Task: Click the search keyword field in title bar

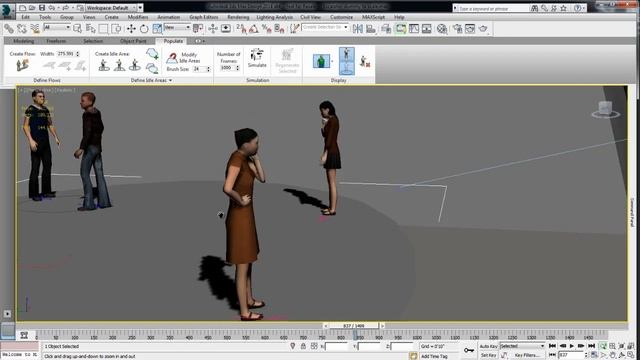Action: pyautogui.click(x=493, y=8)
